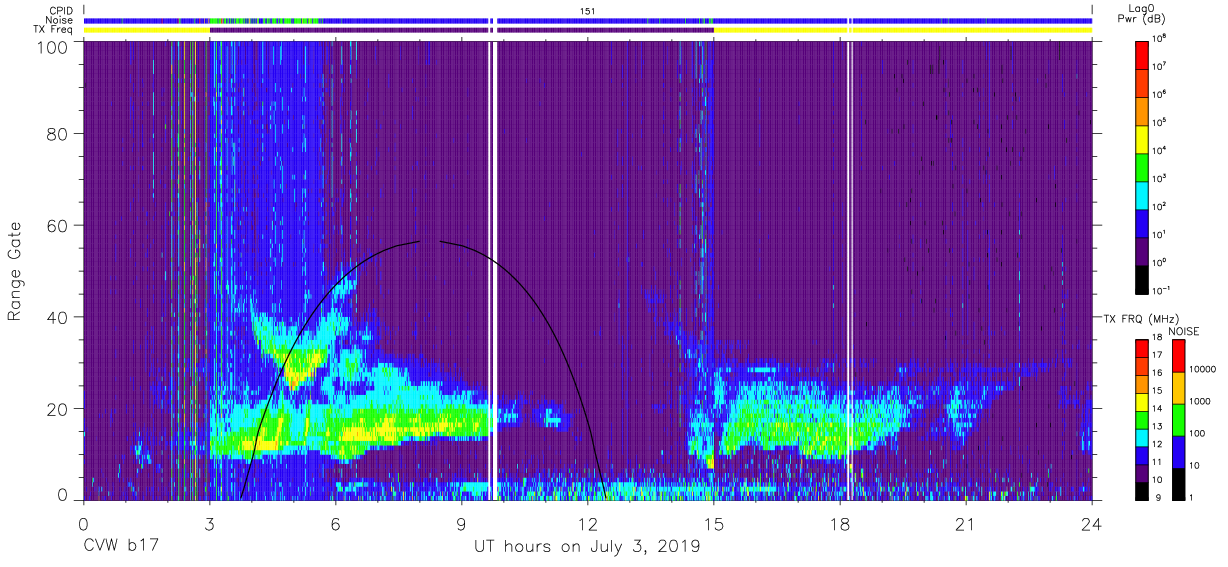Click the black elevation curve peak in plot
1228x567 pixels.
pos(428,241)
